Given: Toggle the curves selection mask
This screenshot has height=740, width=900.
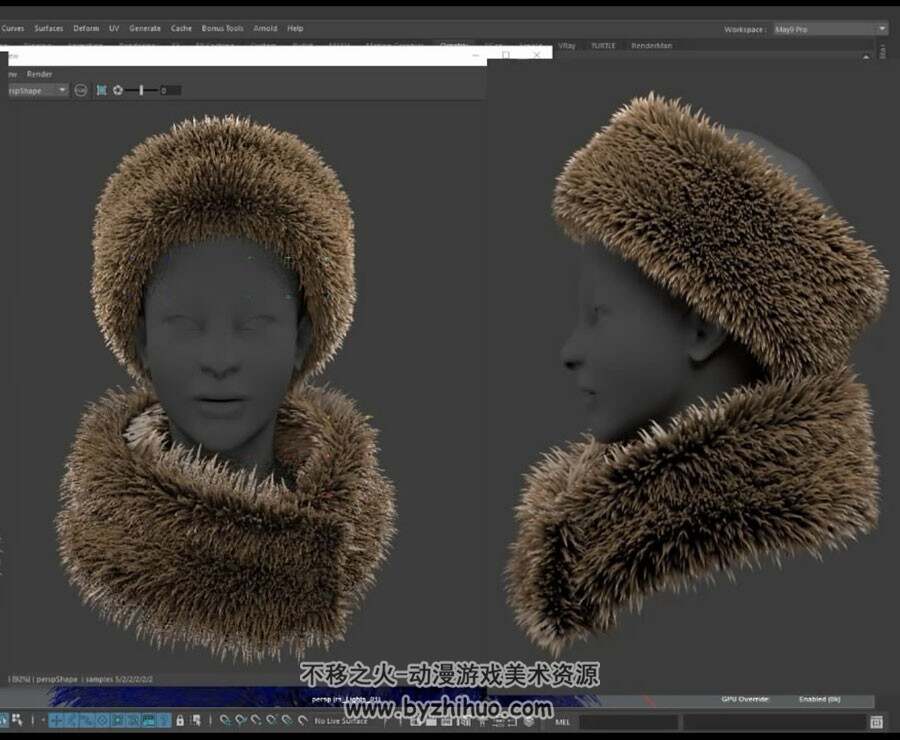Looking at the screenshot, I should coord(87,720).
